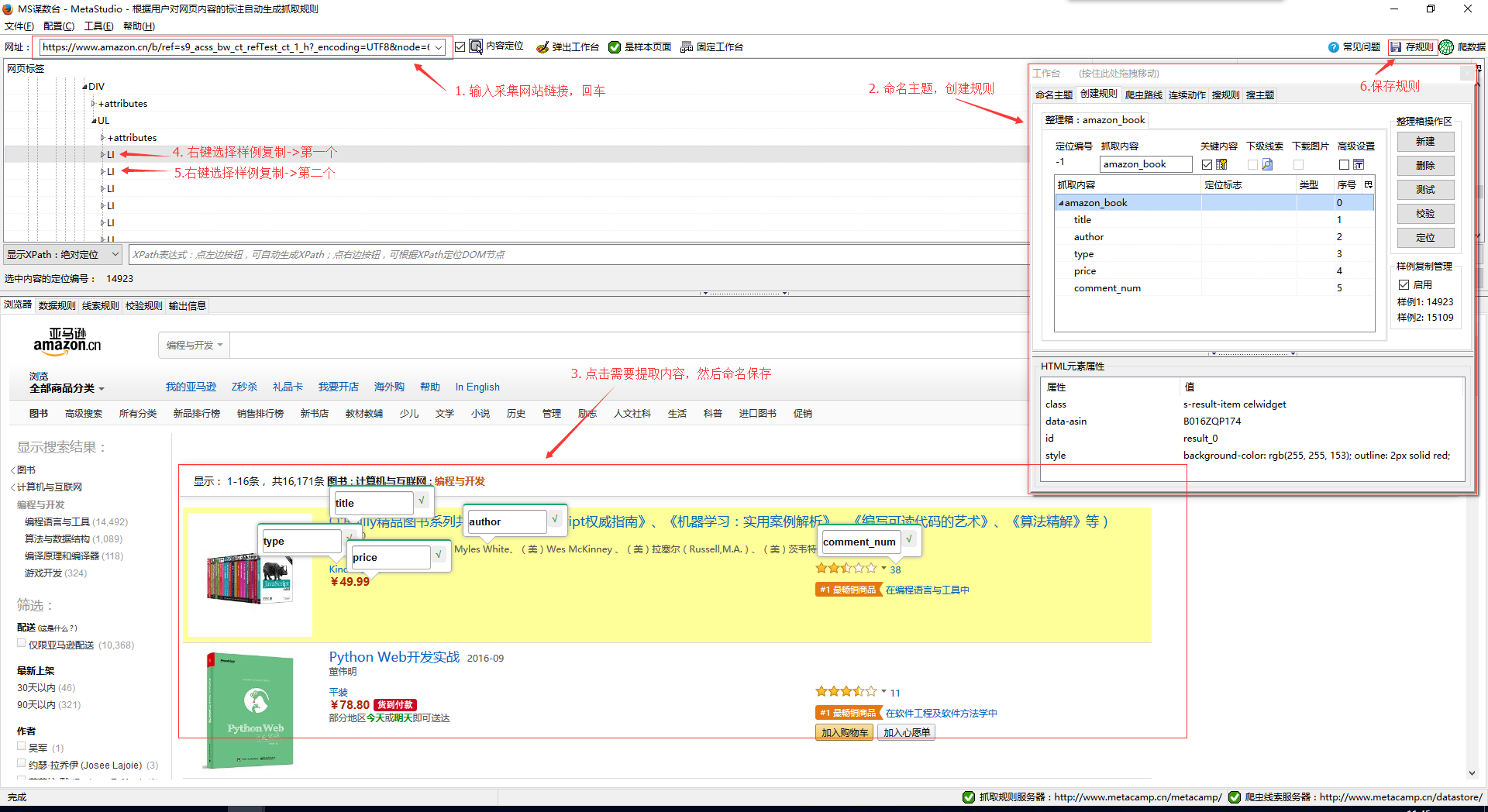Click the 测试 button
The width and height of the screenshot is (1488, 812).
click(1425, 190)
